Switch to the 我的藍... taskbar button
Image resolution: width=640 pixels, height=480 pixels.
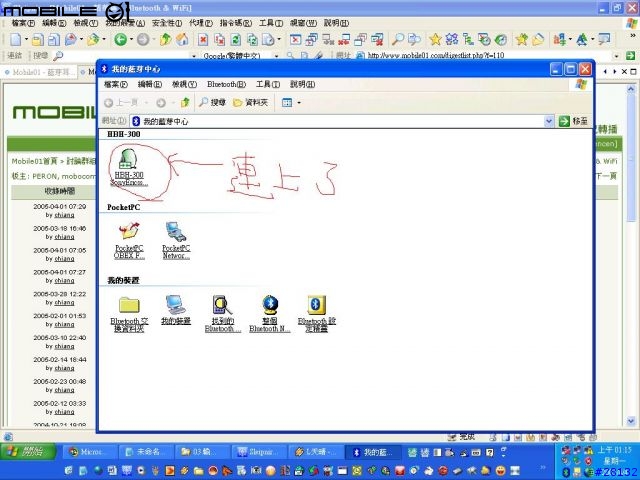374,452
